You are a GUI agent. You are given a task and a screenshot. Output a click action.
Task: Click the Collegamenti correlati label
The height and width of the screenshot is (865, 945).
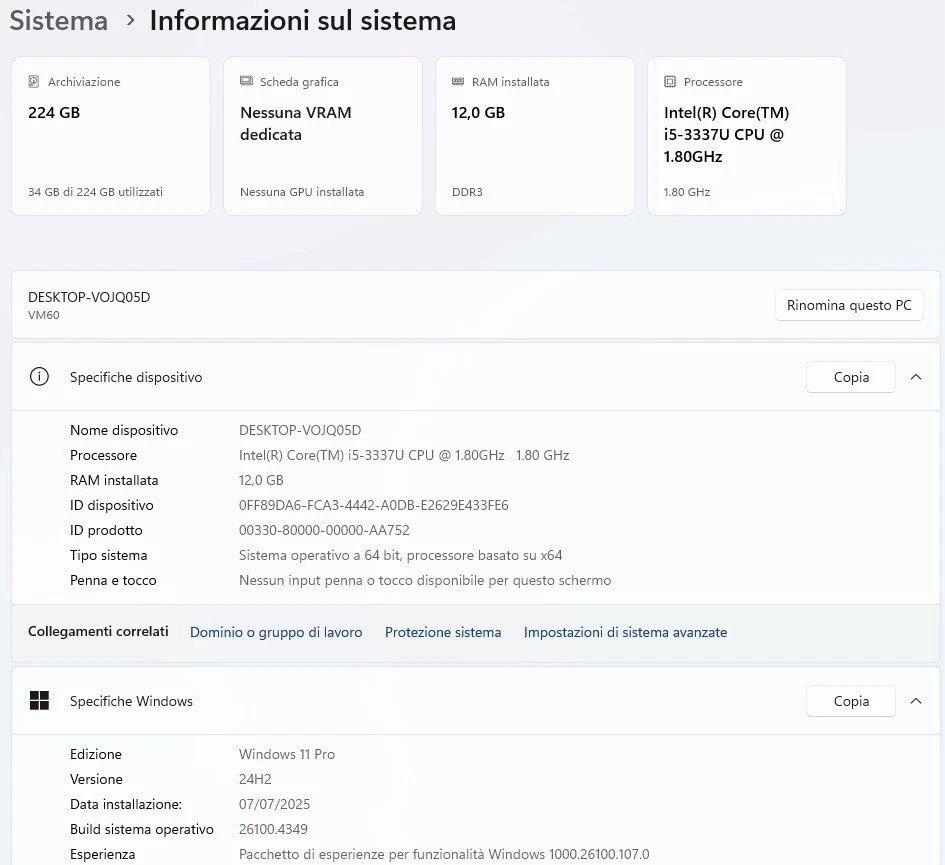[98, 631]
